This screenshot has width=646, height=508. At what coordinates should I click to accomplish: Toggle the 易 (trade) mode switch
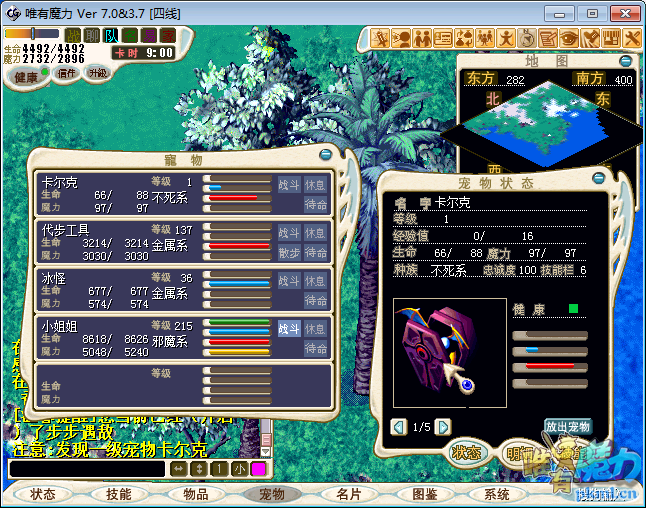tap(149, 36)
